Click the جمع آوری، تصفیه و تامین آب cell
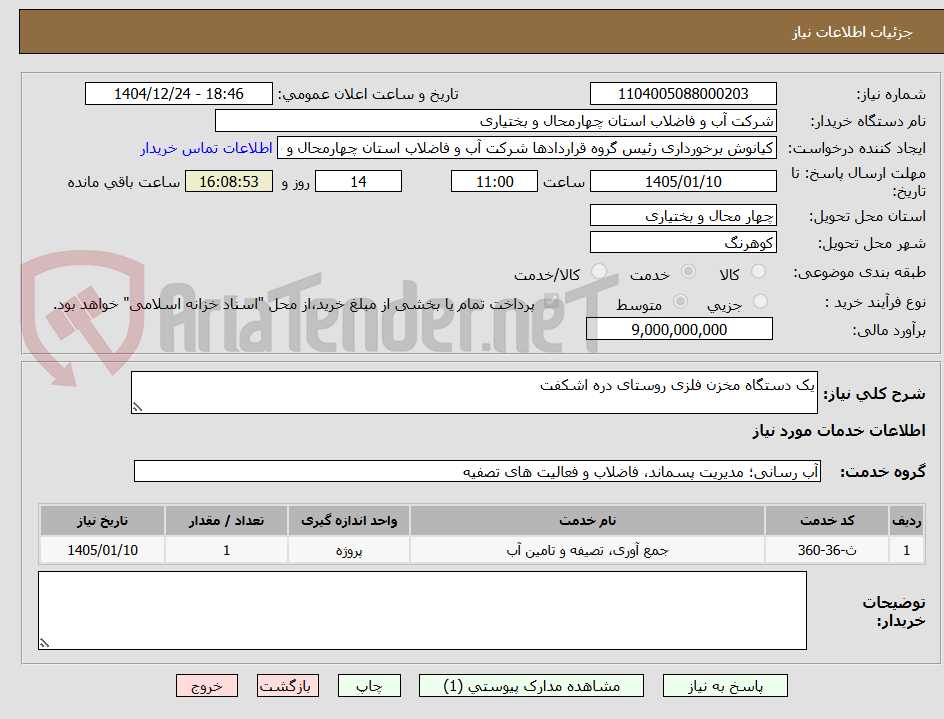The height and width of the screenshot is (719, 944). click(x=587, y=550)
